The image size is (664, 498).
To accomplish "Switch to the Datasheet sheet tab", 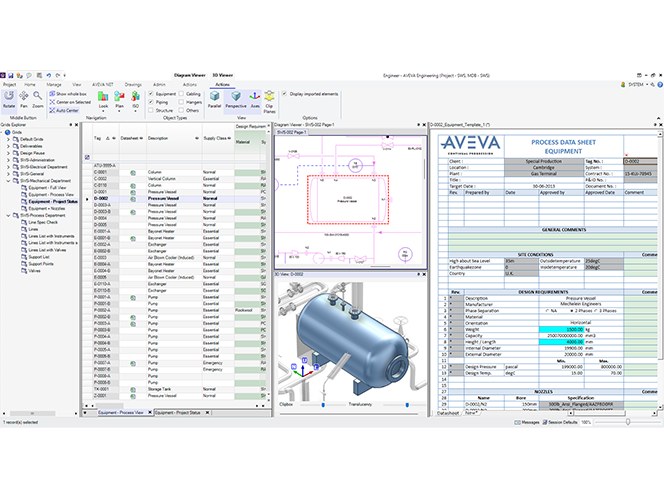I will click(x=448, y=413).
